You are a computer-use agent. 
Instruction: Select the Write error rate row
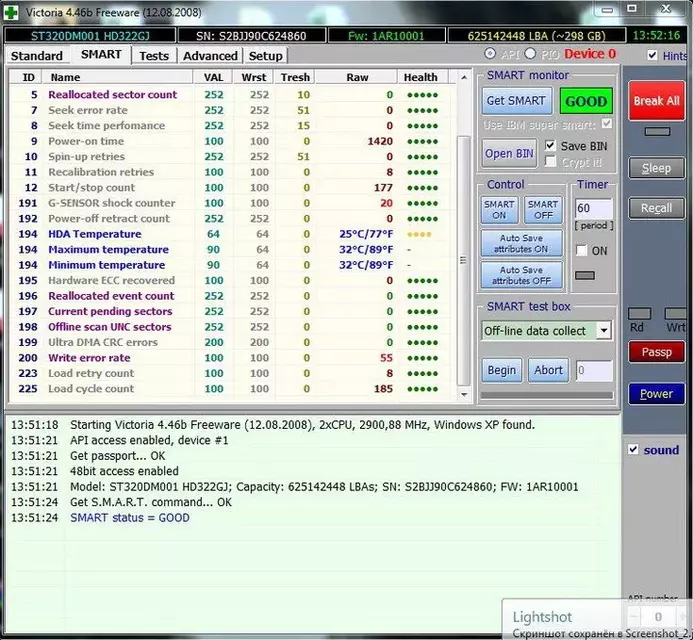pyautogui.click(x=232, y=358)
